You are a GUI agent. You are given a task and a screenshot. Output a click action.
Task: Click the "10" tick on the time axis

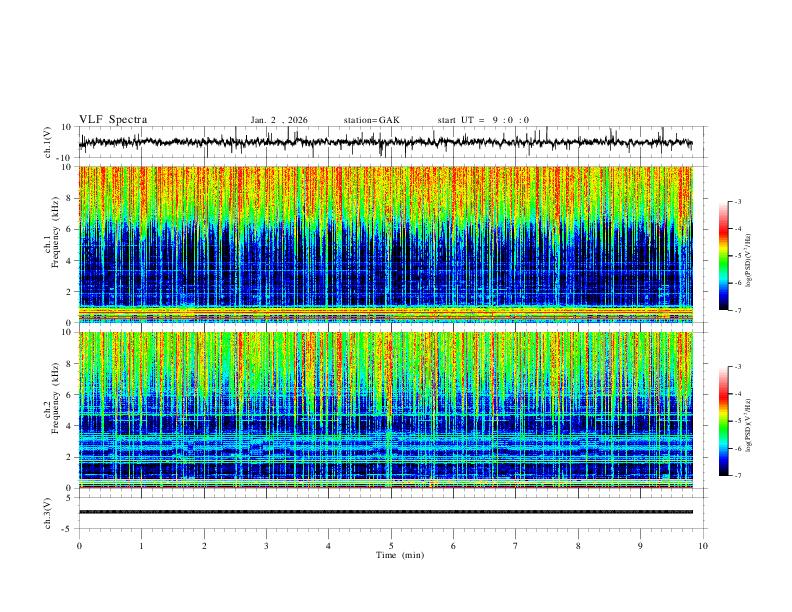pos(703,546)
